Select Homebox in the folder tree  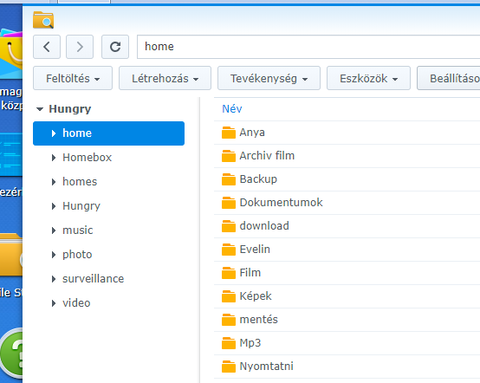(x=87, y=157)
